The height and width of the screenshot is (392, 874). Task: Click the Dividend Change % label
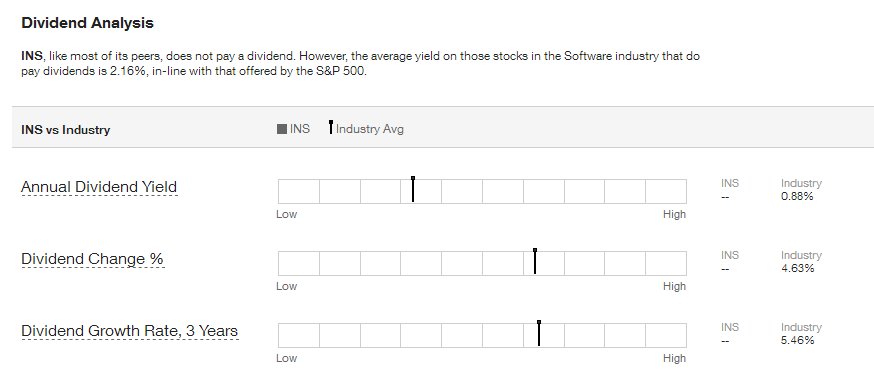(x=92, y=259)
